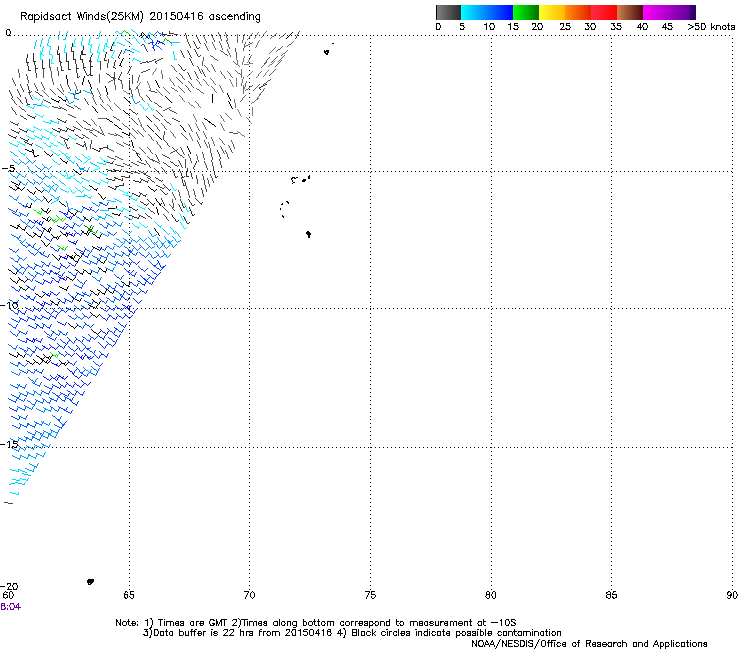Click the red 30-35 knots color segment

[604, 12]
